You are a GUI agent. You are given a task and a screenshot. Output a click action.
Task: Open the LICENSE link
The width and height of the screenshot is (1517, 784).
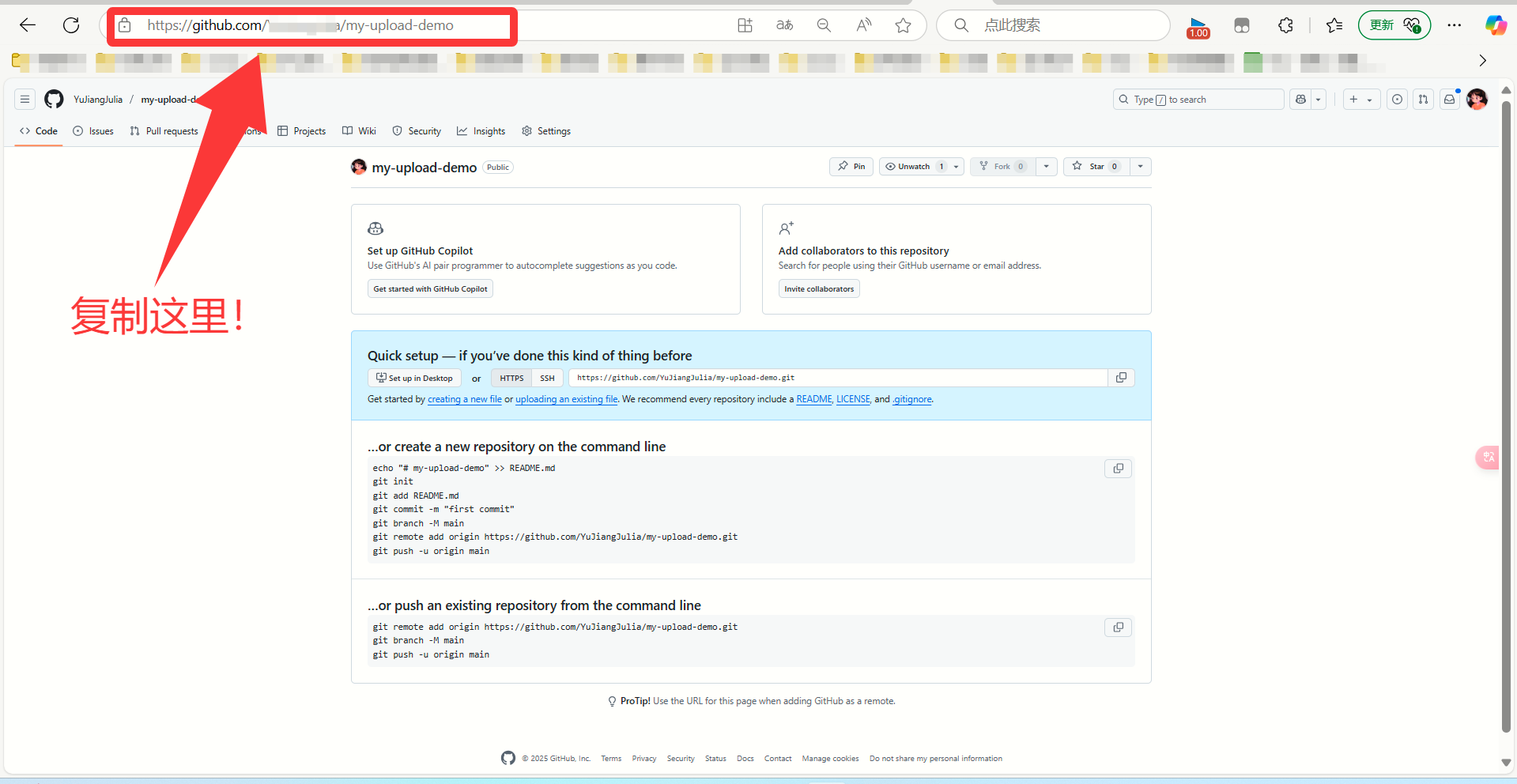[x=853, y=399]
